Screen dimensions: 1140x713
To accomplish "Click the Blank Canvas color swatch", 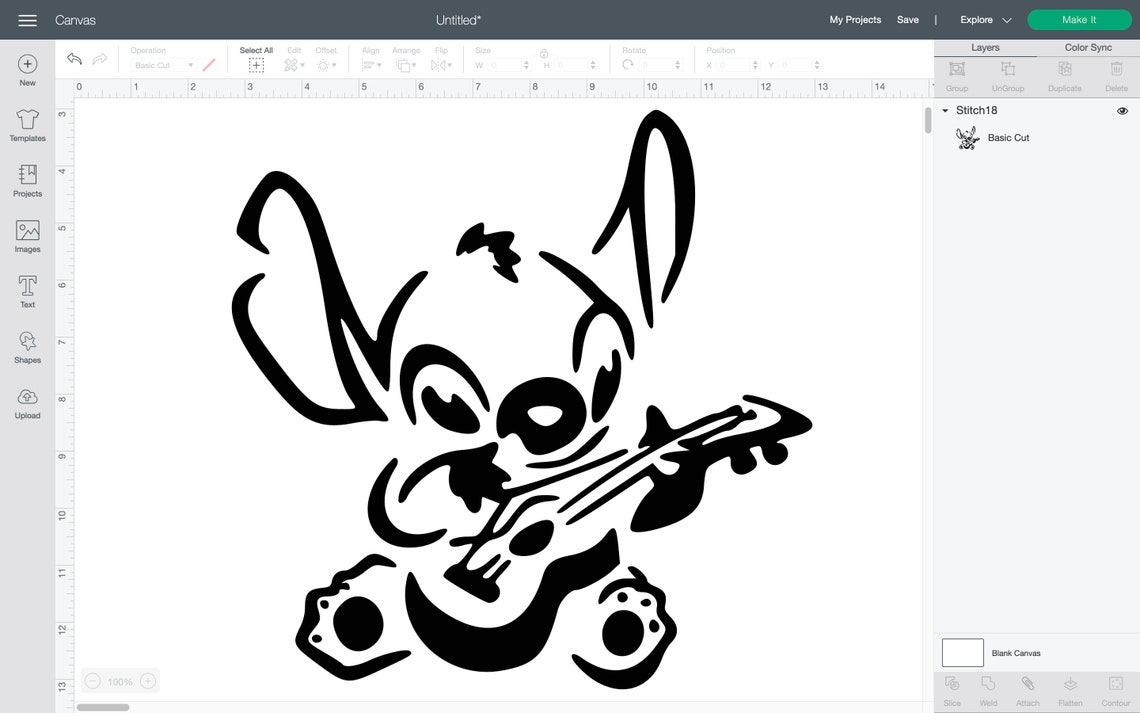I will (x=962, y=652).
